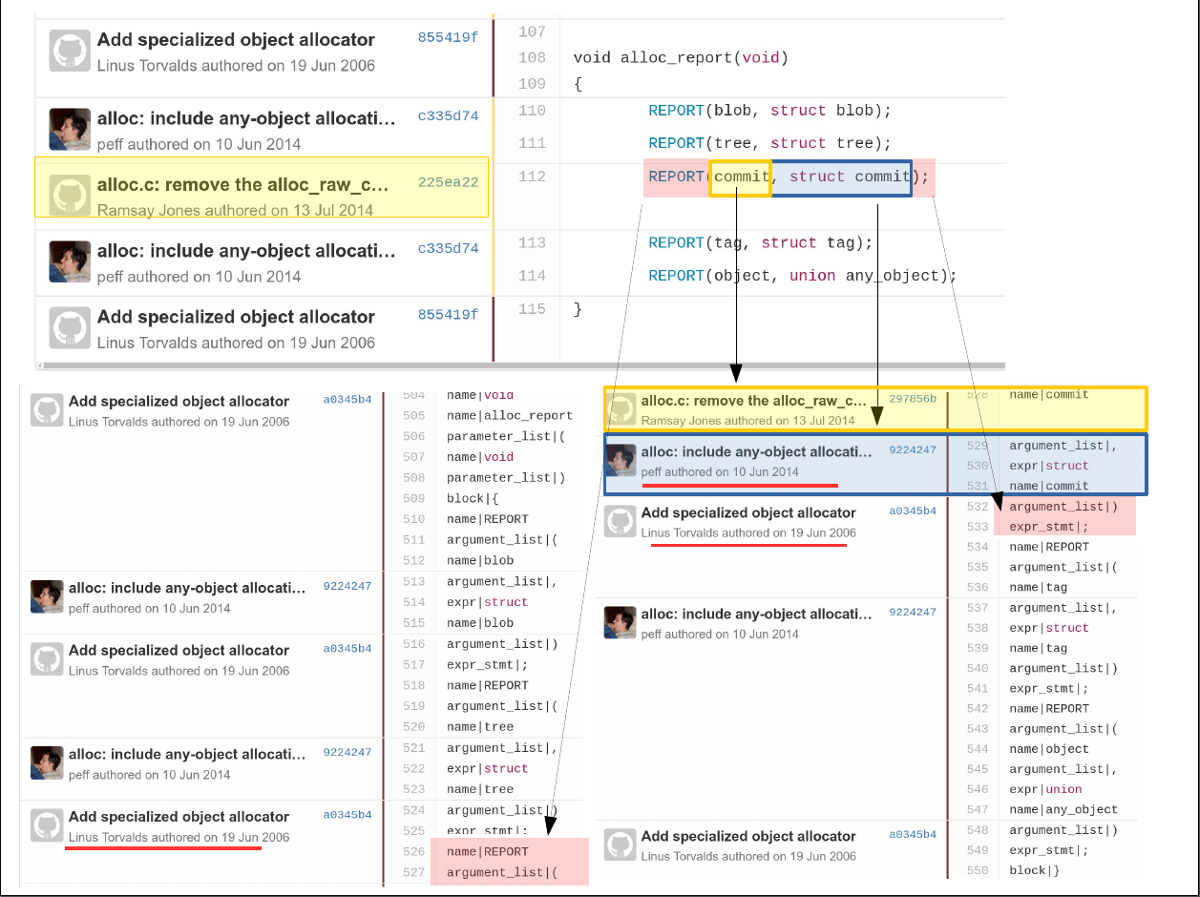Open commit hash 855419f beside line 107
The width and height of the screenshot is (1200, 897).
(448, 38)
